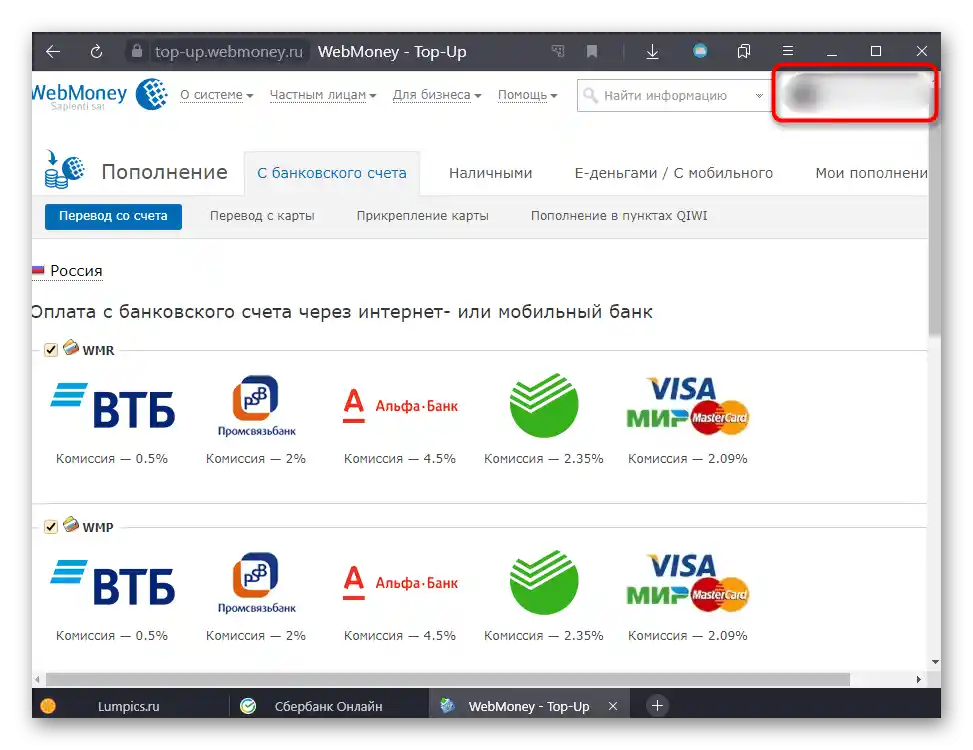Screen dimensions: 973x750
Task: Click the blurred user account area
Action: tap(854, 93)
